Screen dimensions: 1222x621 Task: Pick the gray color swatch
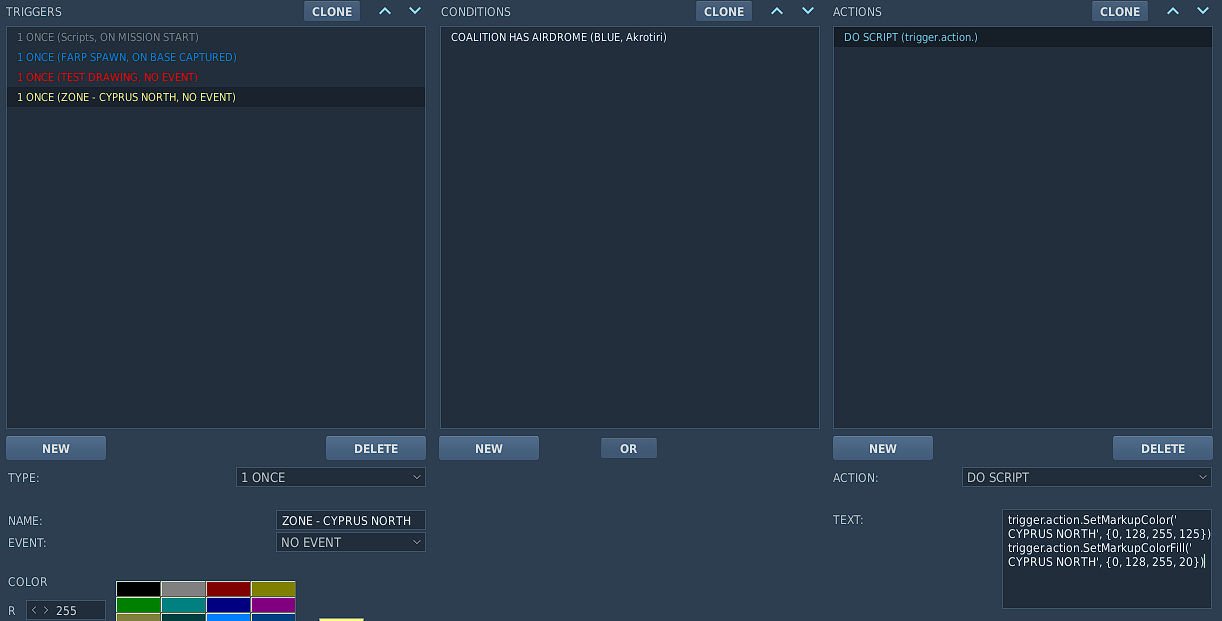click(x=183, y=589)
